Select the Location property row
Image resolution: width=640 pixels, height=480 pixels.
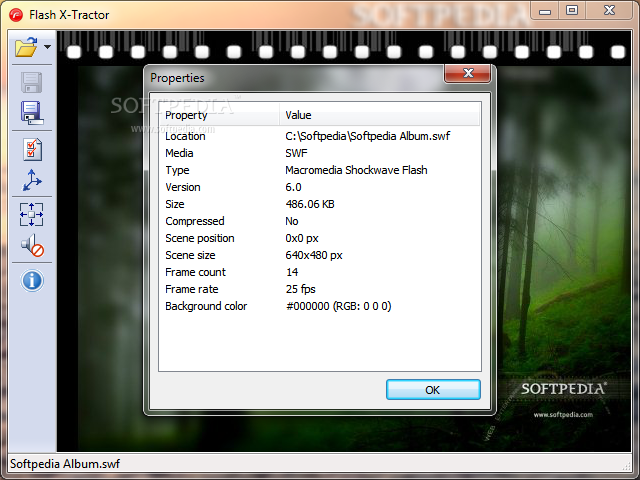(x=320, y=136)
